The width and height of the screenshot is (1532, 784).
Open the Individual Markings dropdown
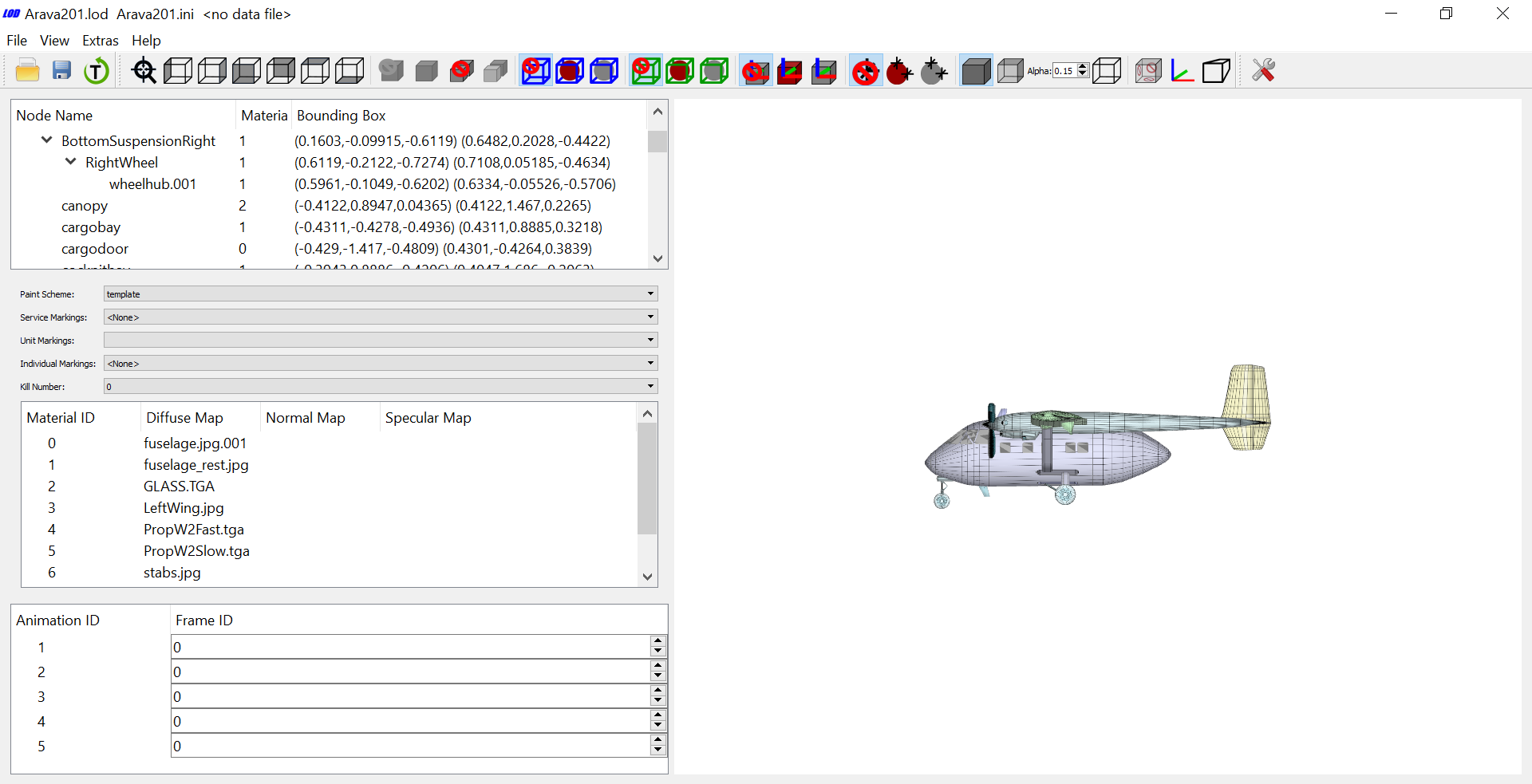pos(381,364)
